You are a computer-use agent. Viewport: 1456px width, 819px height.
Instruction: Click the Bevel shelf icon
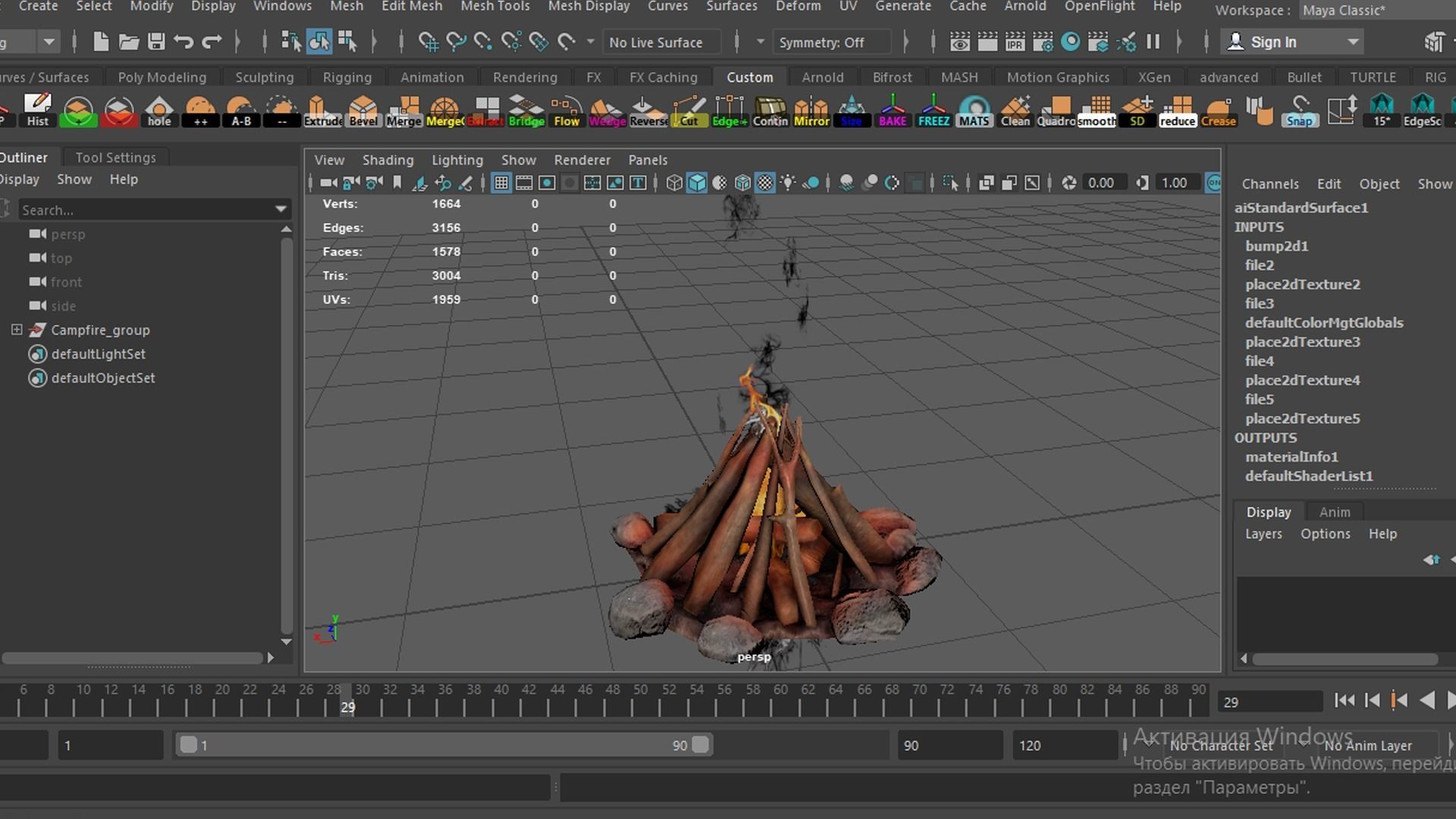(363, 111)
